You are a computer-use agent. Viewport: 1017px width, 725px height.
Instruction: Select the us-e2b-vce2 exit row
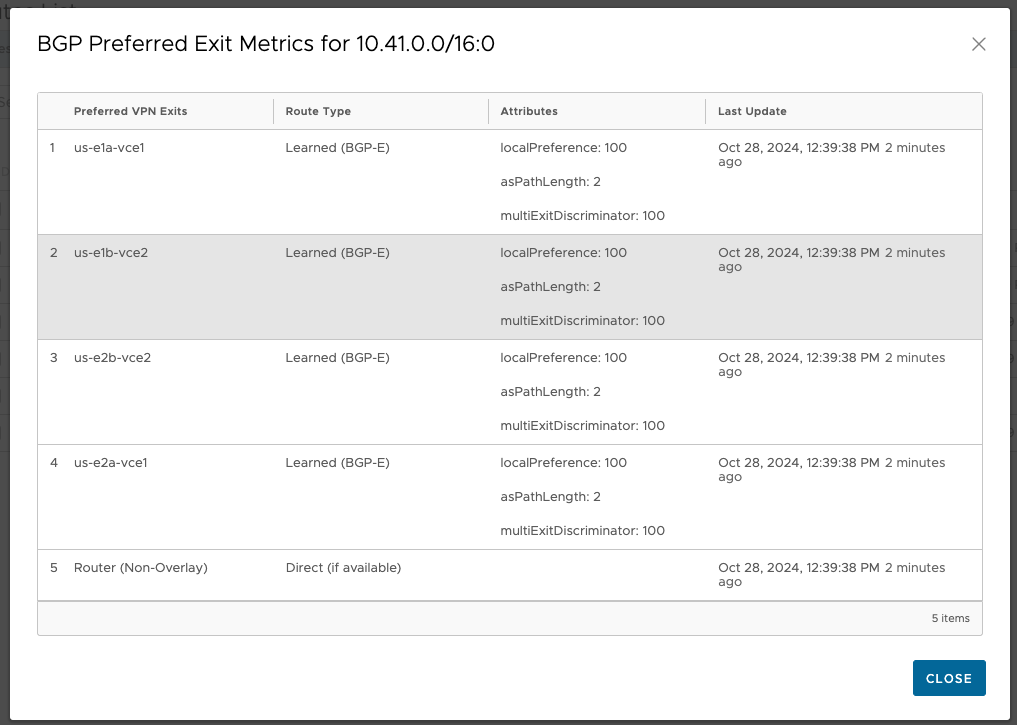point(510,392)
